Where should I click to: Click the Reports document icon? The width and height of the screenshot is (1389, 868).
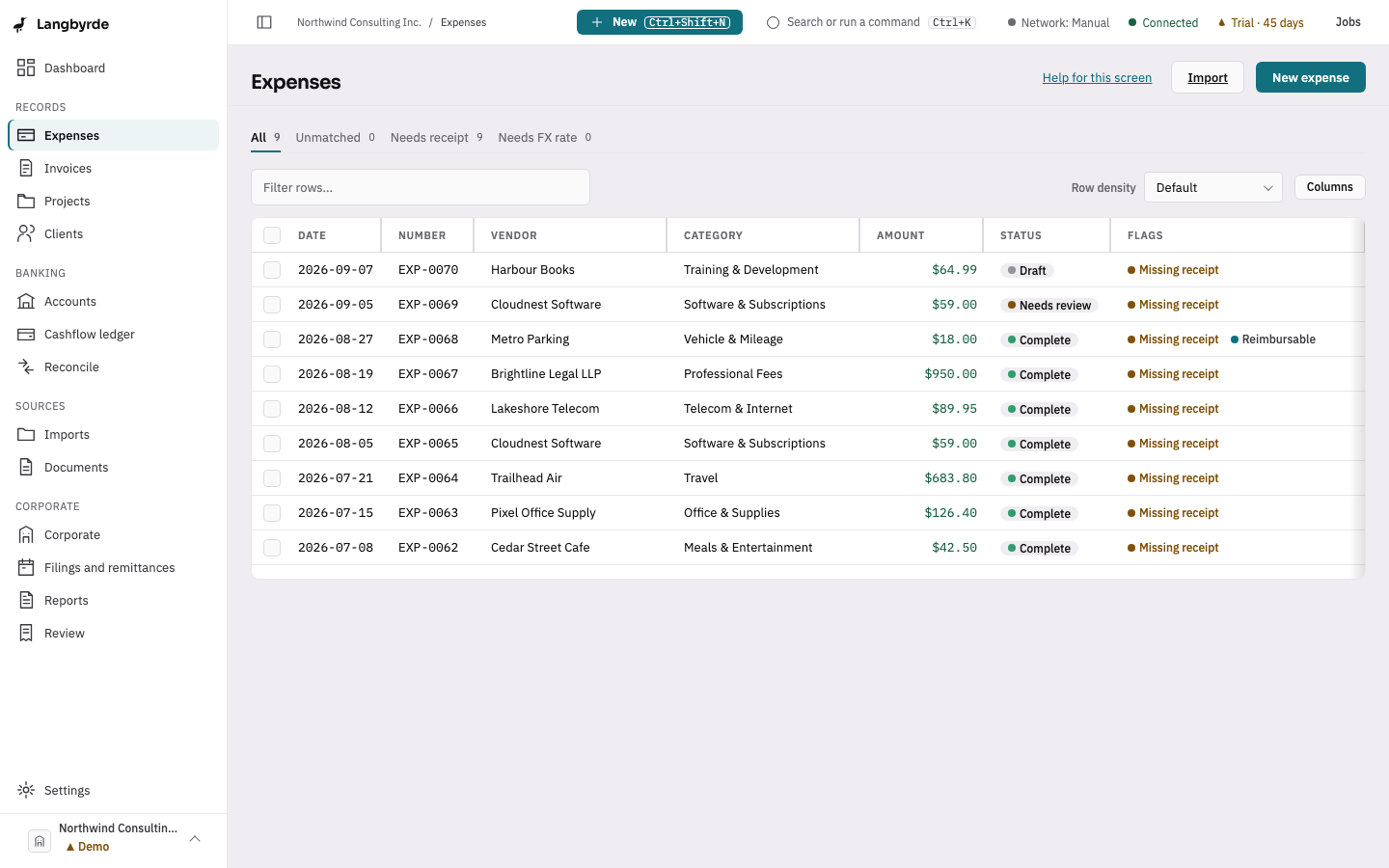pos(26,600)
